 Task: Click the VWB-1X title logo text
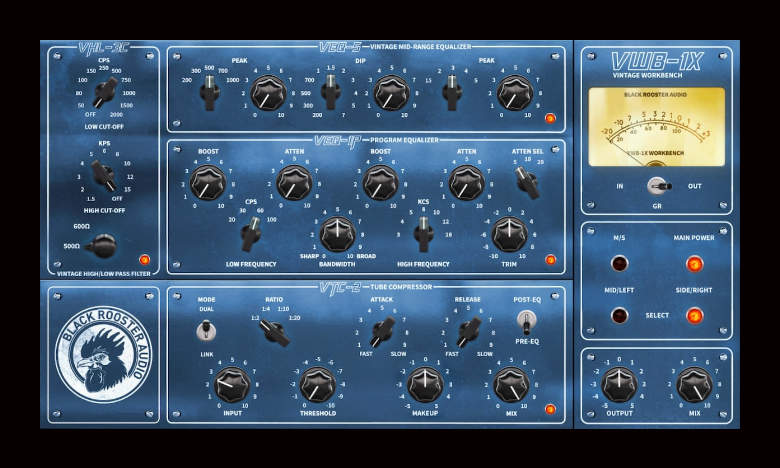(656, 61)
